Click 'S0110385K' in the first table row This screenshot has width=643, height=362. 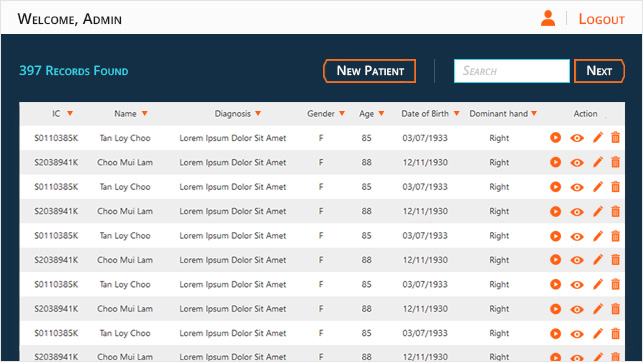pos(56,138)
